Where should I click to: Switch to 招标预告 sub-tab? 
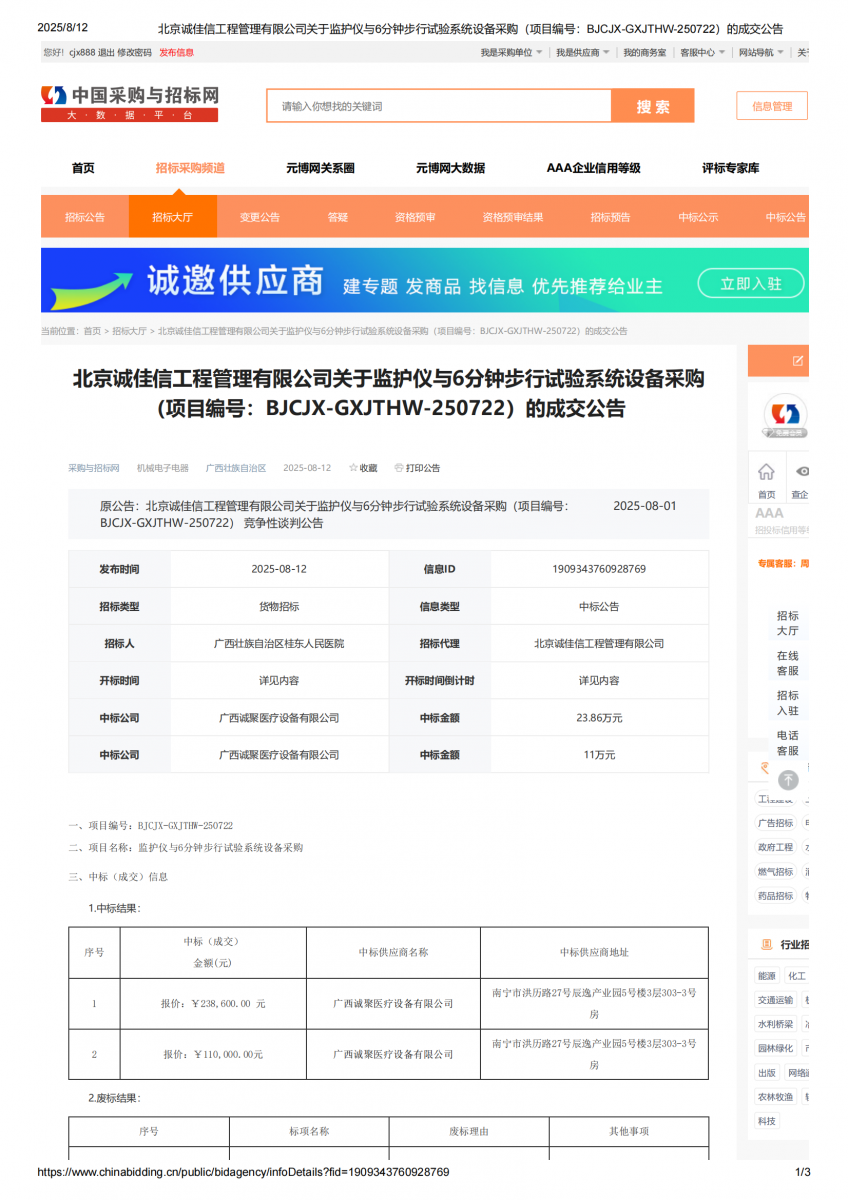pos(610,217)
